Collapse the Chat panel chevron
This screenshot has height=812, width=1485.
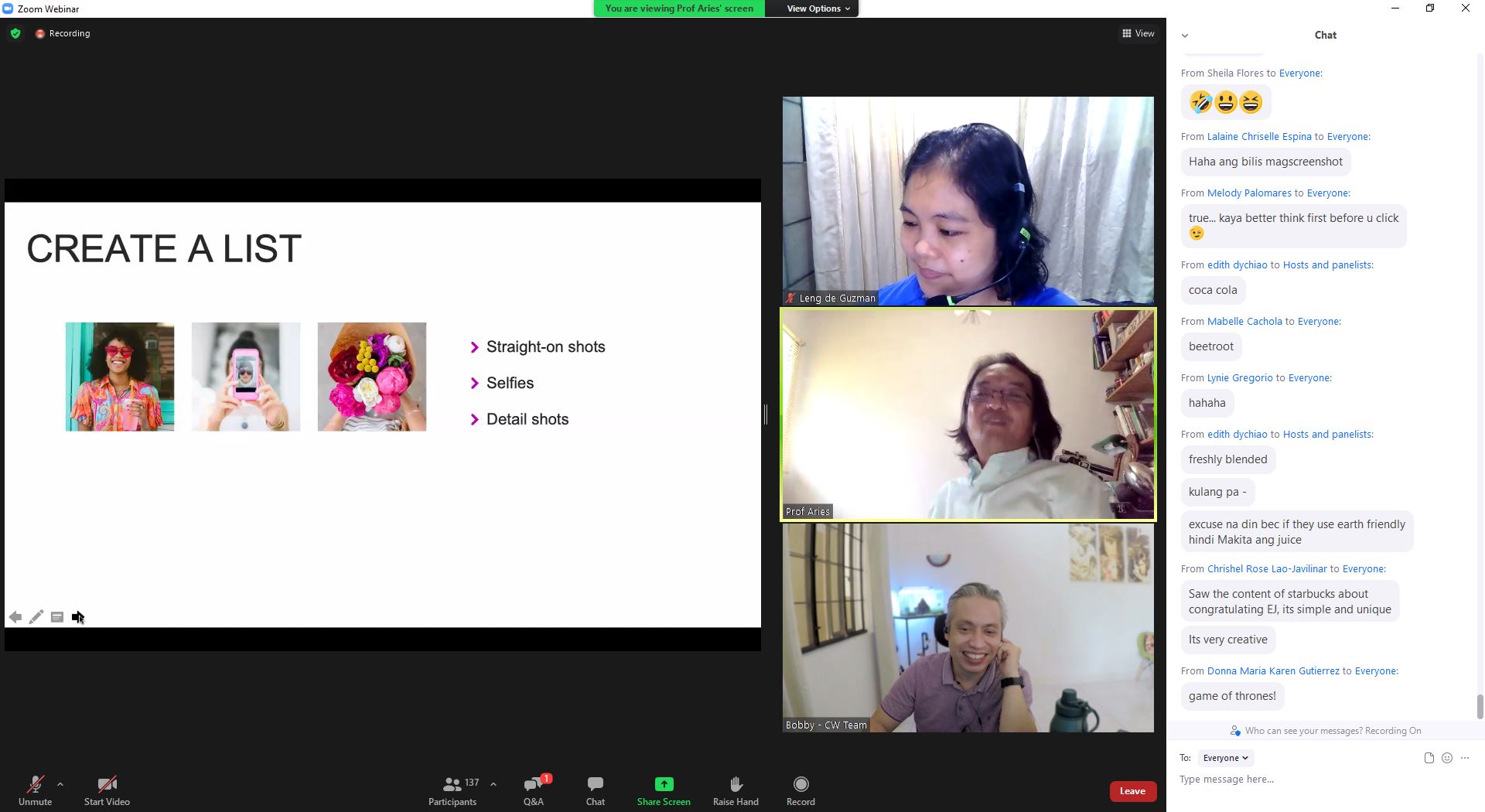coord(1185,36)
